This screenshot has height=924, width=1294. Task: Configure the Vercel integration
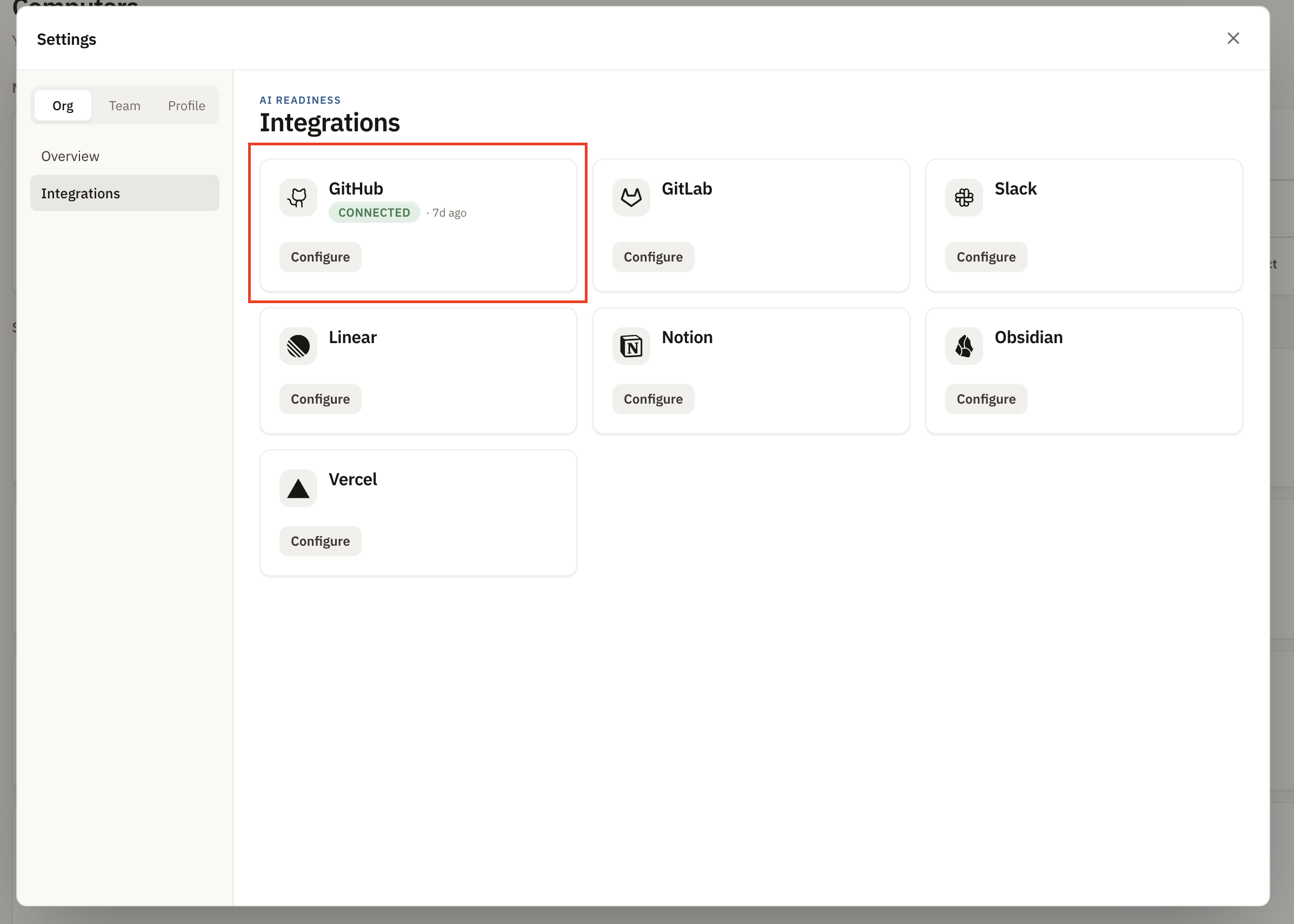(321, 541)
